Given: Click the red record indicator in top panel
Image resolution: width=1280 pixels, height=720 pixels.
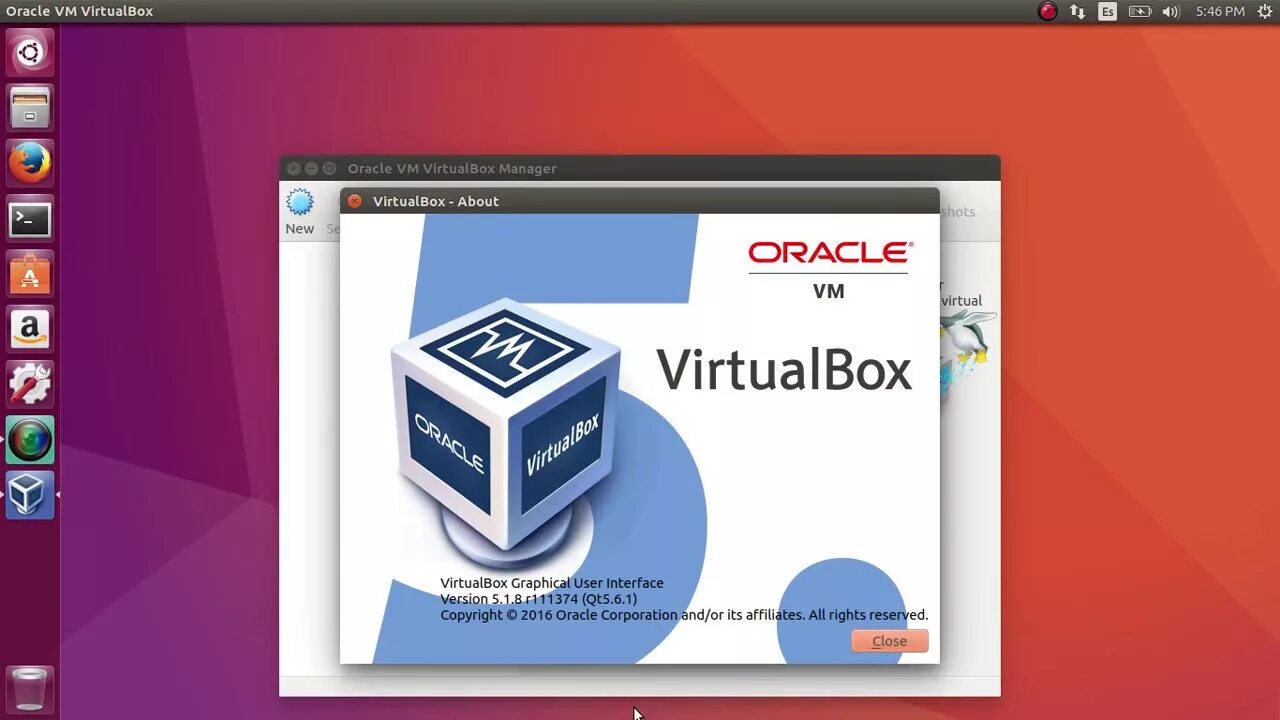Looking at the screenshot, I should [x=1047, y=12].
